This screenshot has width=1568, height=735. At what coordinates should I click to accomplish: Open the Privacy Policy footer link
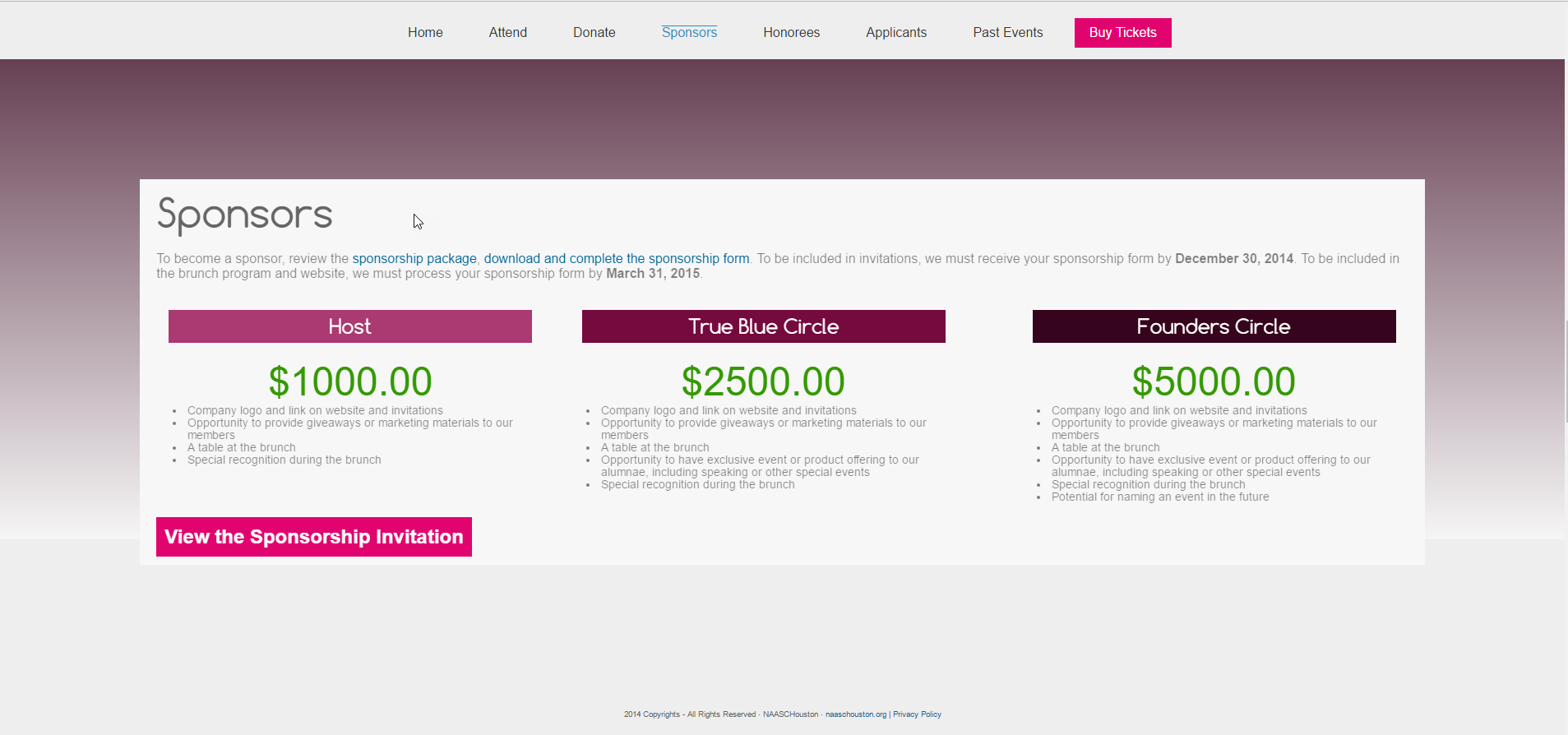click(x=917, y=714)
